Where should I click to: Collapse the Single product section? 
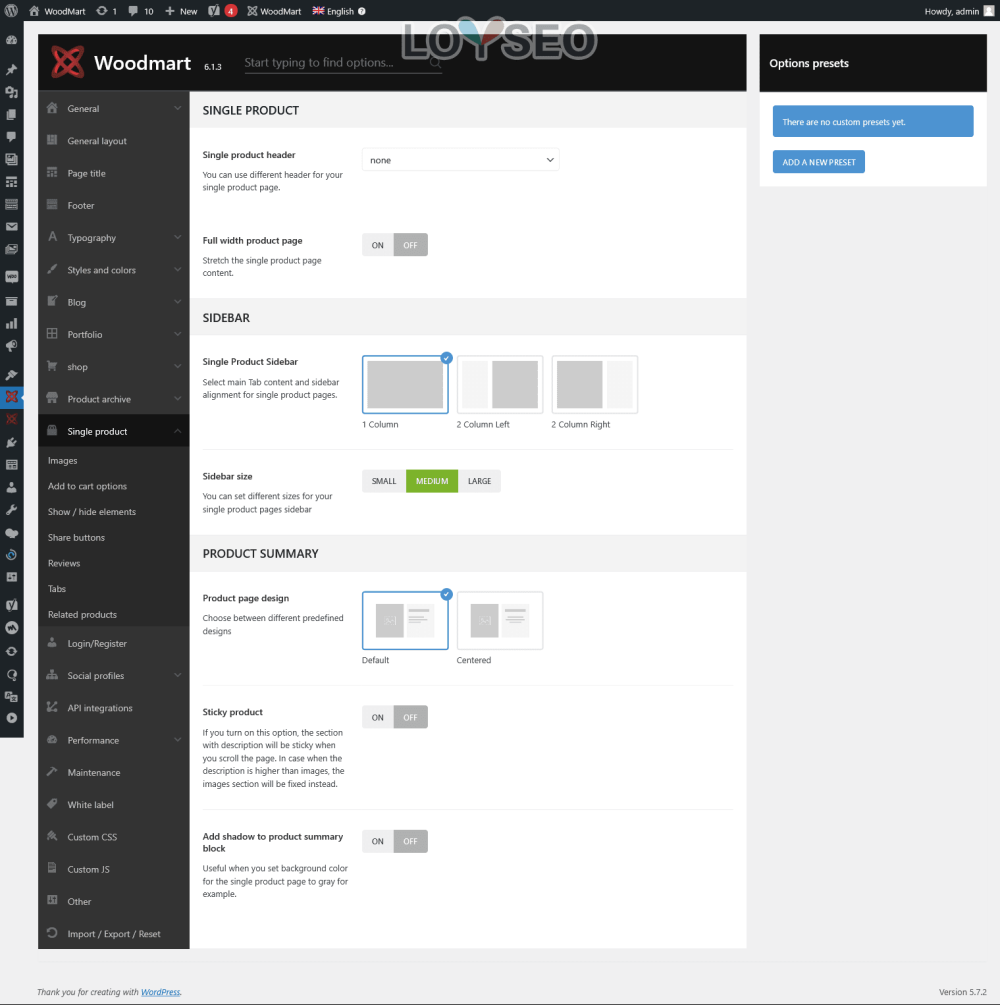point(113,431)
